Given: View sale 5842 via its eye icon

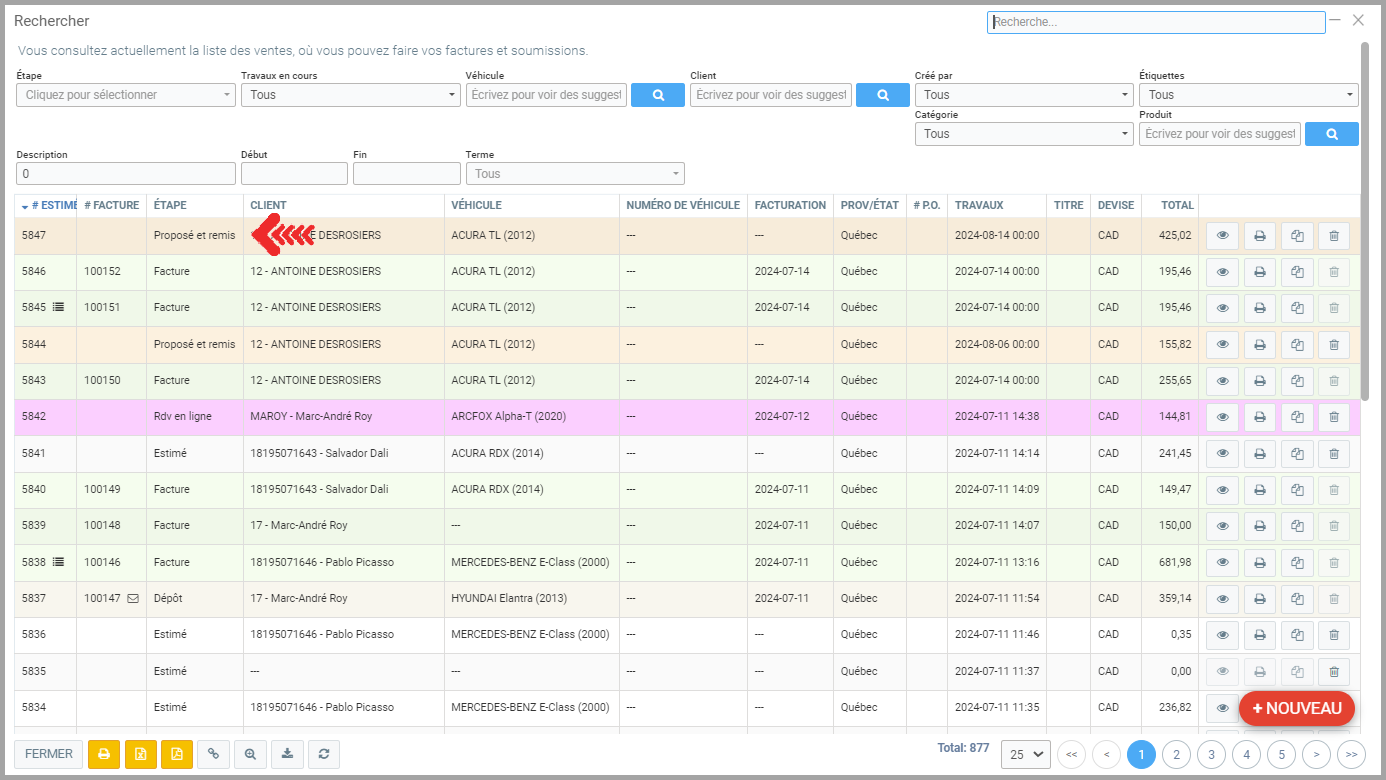Looking at the screenshot, I should 1222,417.
